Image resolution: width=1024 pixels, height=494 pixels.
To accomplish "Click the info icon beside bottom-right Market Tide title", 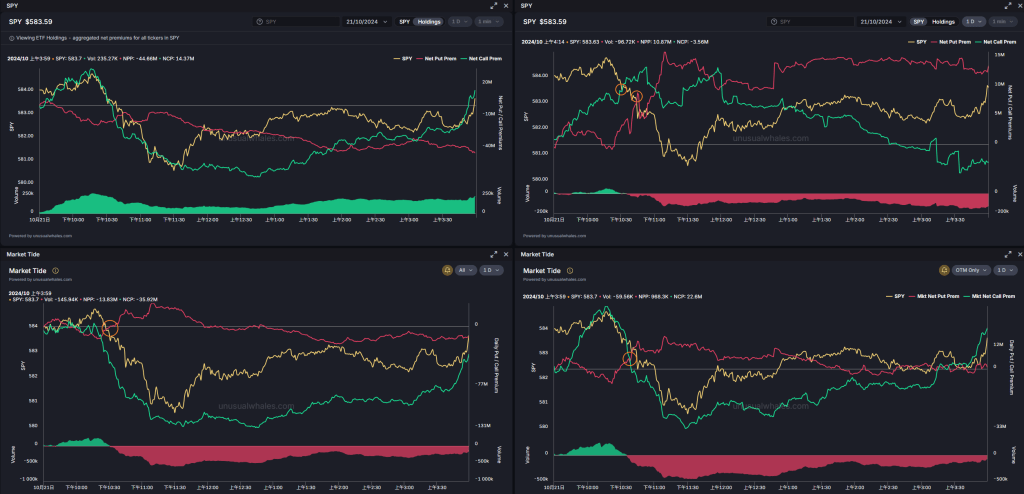I will pos(569,270).
